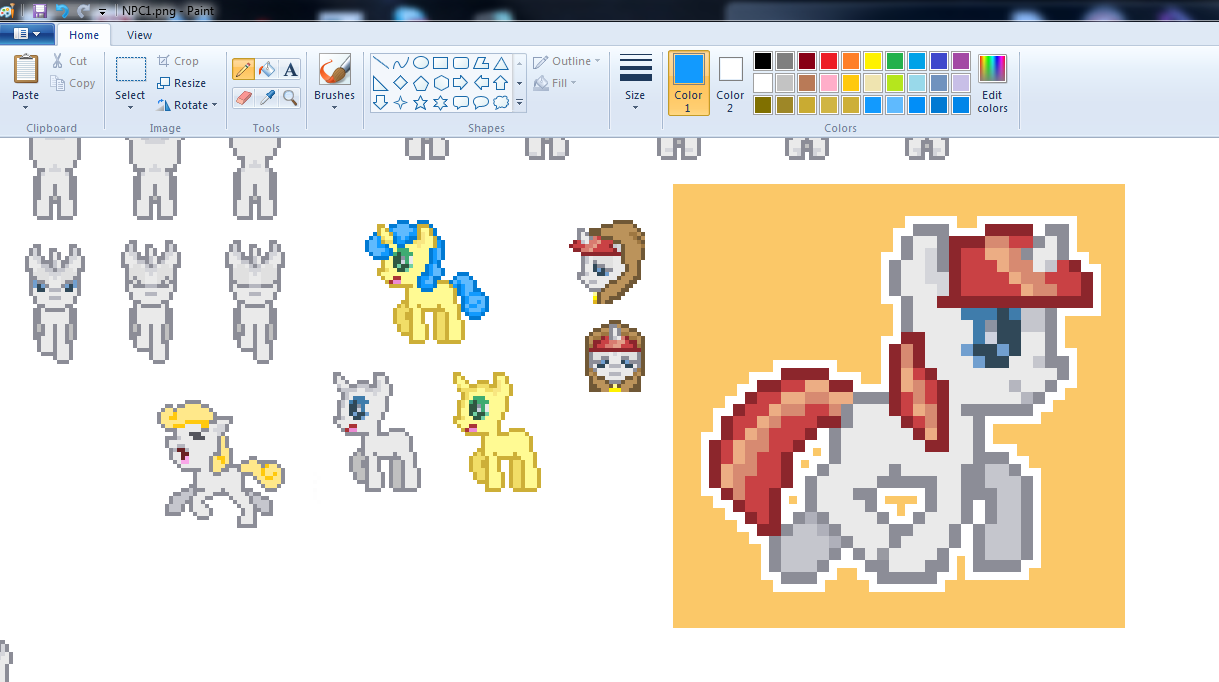Choose the Left arrow shape

pos(481,82)
